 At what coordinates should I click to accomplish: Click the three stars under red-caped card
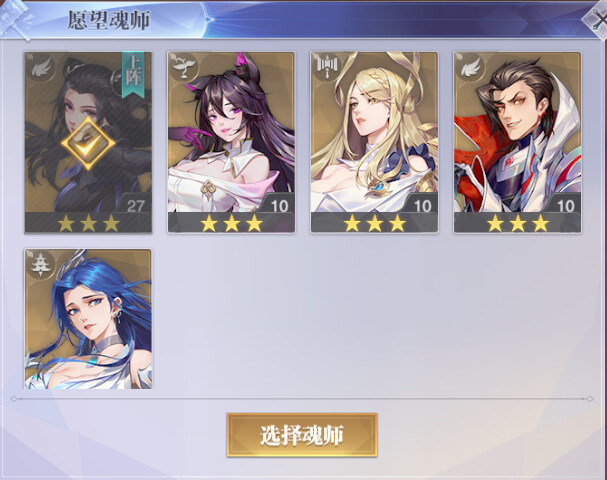(518, 223)
